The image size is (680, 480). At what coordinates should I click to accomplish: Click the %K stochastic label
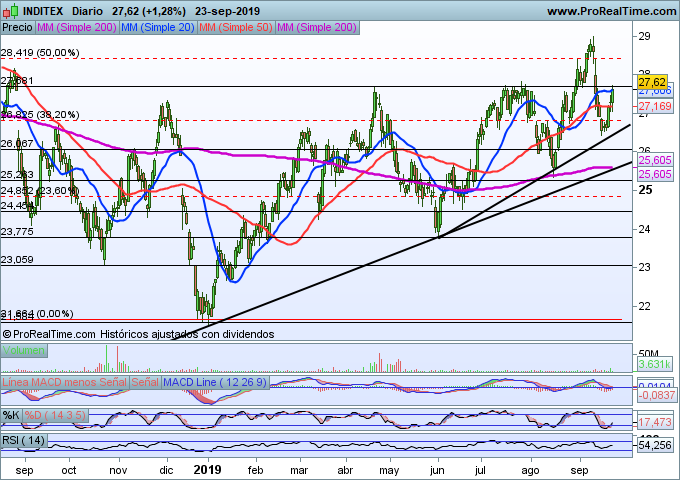(x=11, y=415)
